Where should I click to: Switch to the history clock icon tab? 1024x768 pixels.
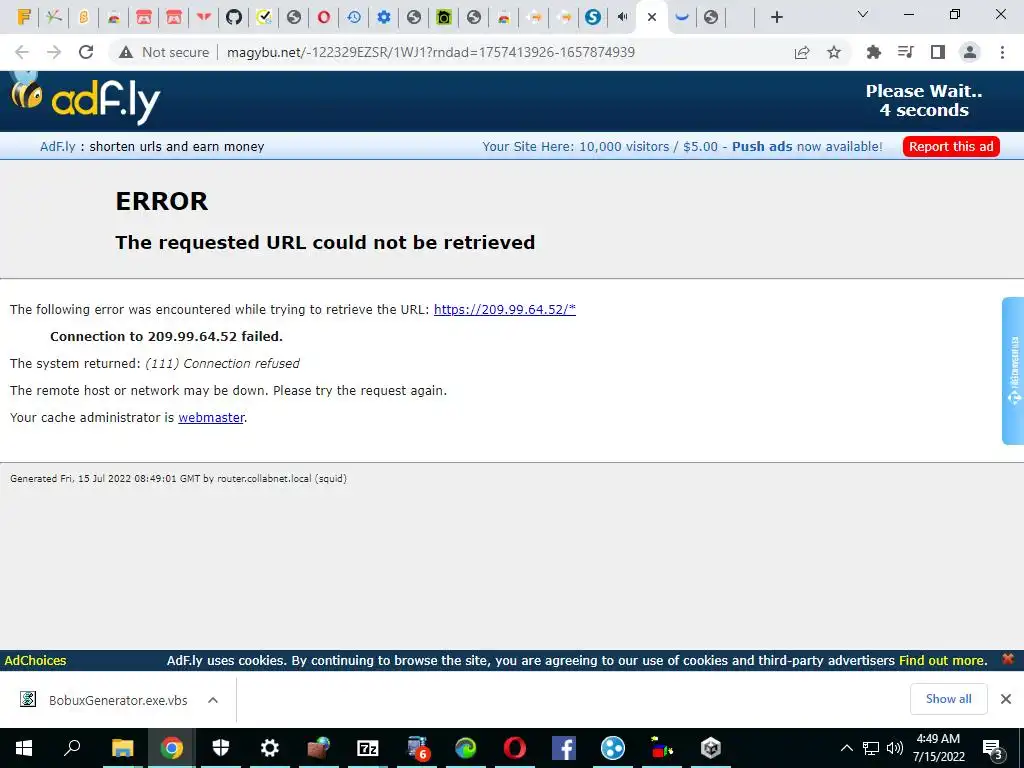[x=353, y=17]
